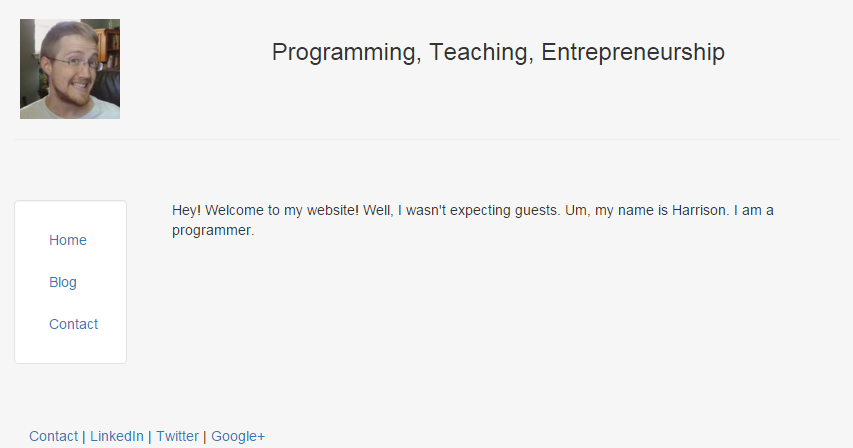
Task: Click the pipe separator between Contact and LinkedIn
Action: click(x=84, y=436)
